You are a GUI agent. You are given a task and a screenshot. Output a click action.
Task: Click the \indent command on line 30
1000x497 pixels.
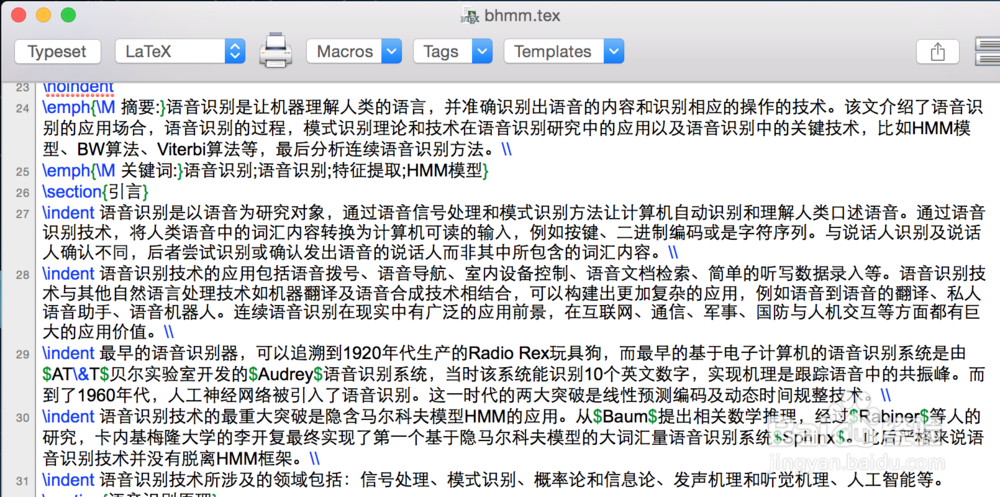pyautogui.click(x=68, y=417)
